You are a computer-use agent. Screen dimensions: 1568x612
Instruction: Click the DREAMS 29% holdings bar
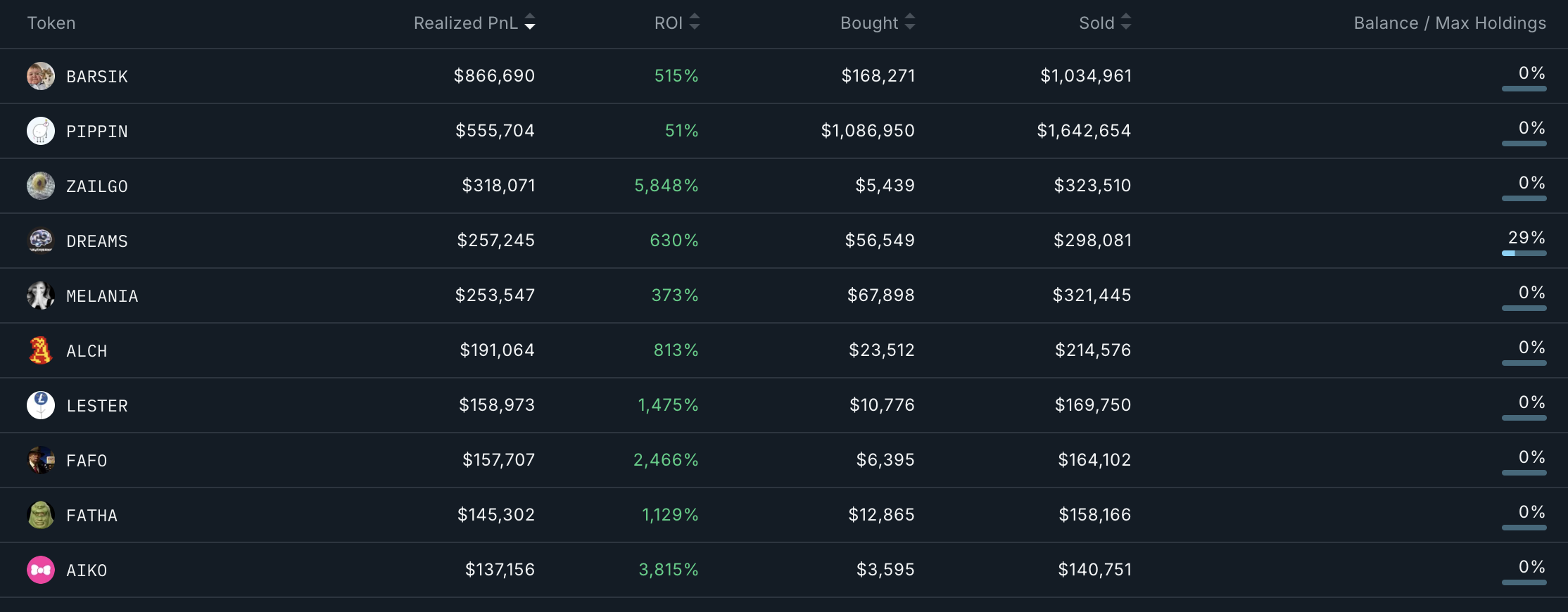click(1524, 253)
